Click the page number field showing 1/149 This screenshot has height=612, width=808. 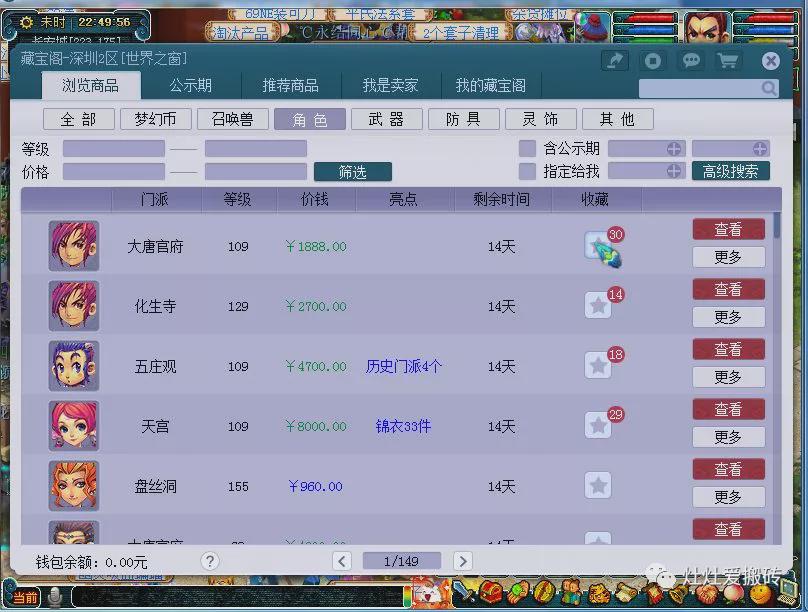click(x=401, y=561)
